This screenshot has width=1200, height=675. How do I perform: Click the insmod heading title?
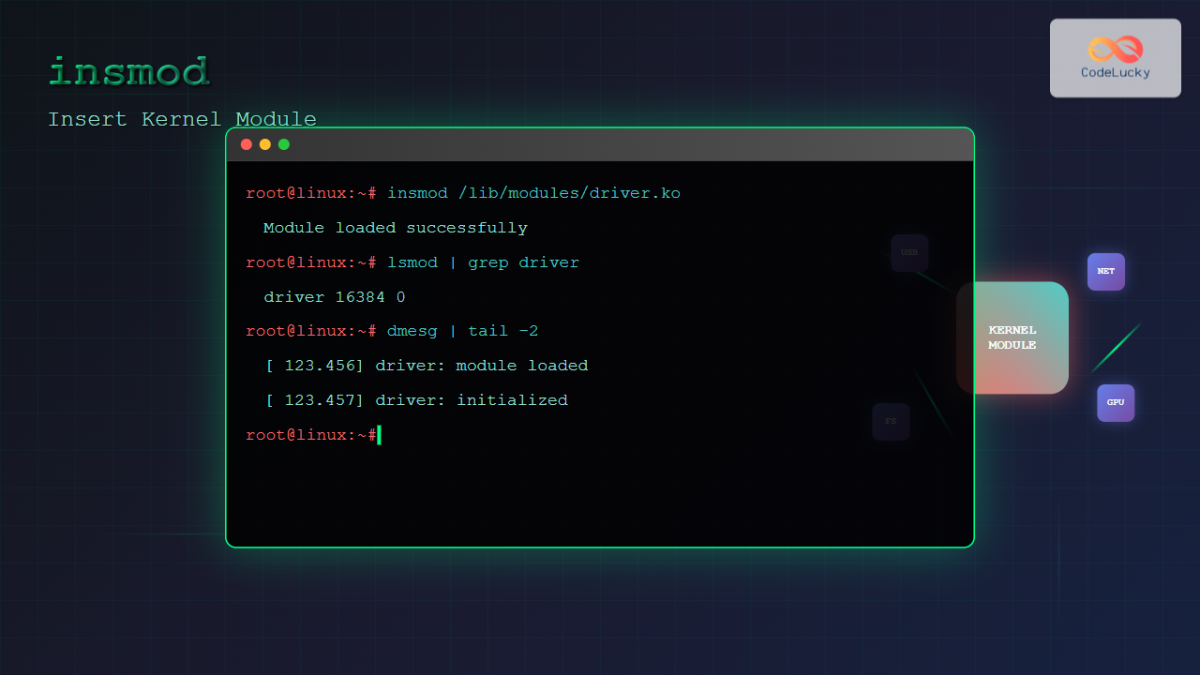pos(129,72)
